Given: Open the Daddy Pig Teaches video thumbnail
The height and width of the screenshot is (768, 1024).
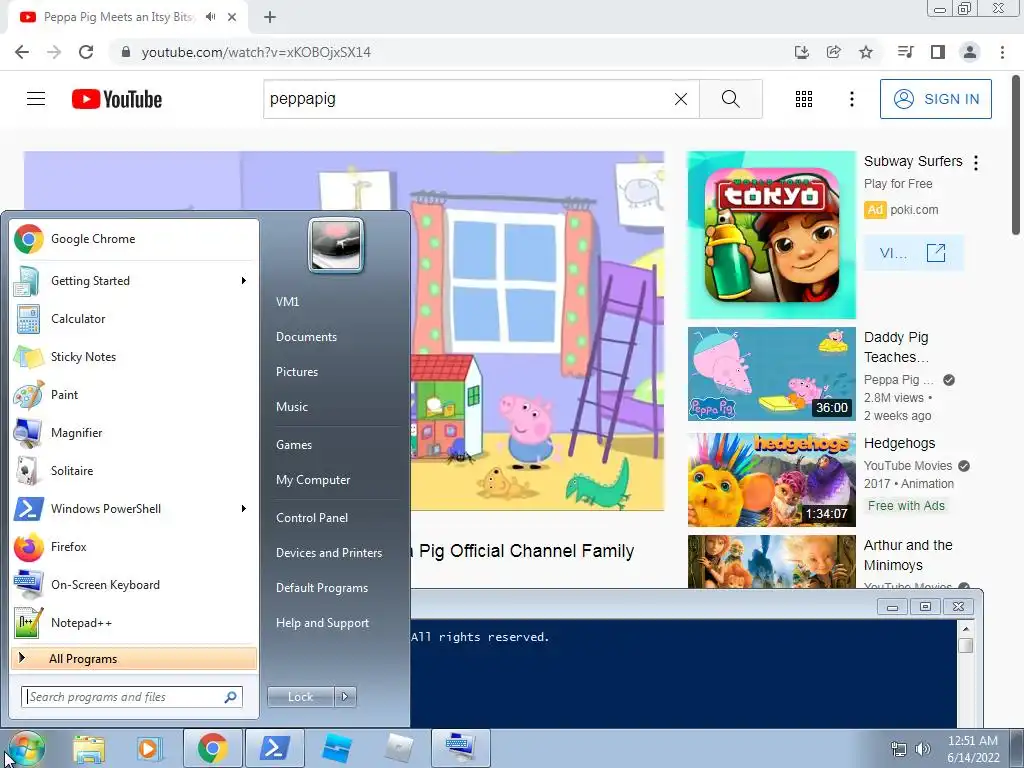Looking at the screenshot, I should (x=771, y=374).
